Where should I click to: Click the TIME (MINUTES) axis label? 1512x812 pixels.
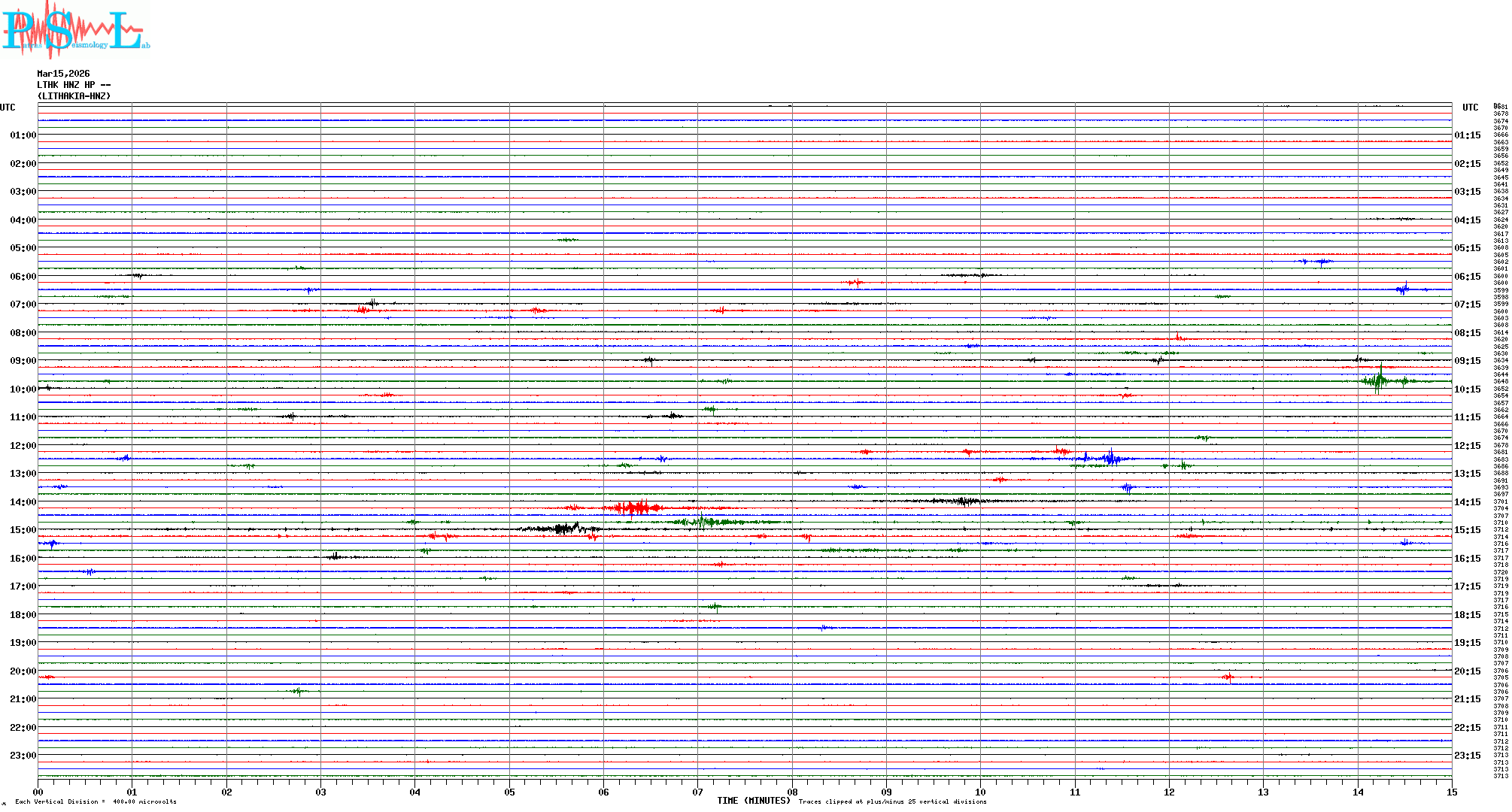click(x=753, y=801)
